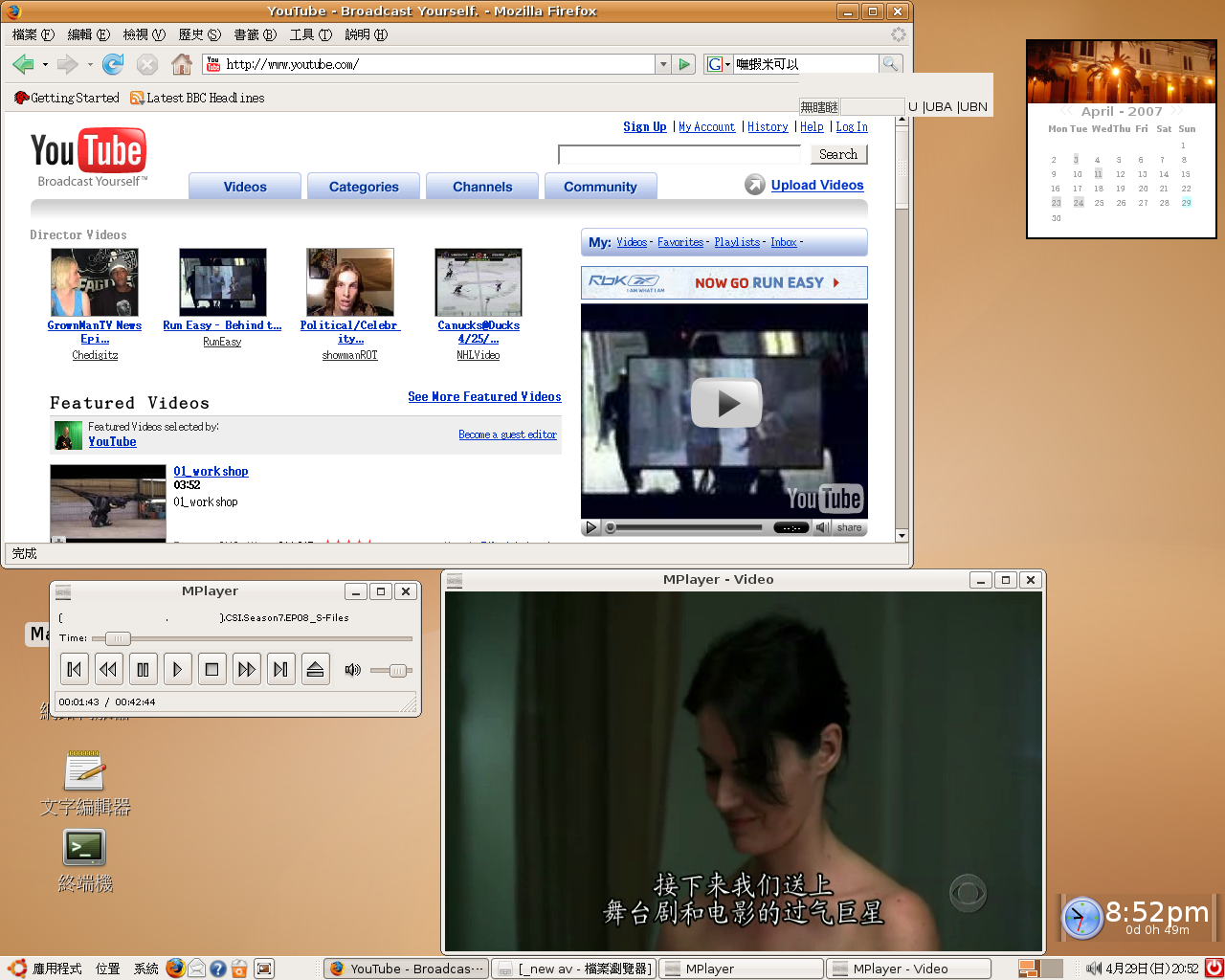Click the YouTube logo
The image size is (1225, 980).
pyautogui.click(x=88, y=157)
